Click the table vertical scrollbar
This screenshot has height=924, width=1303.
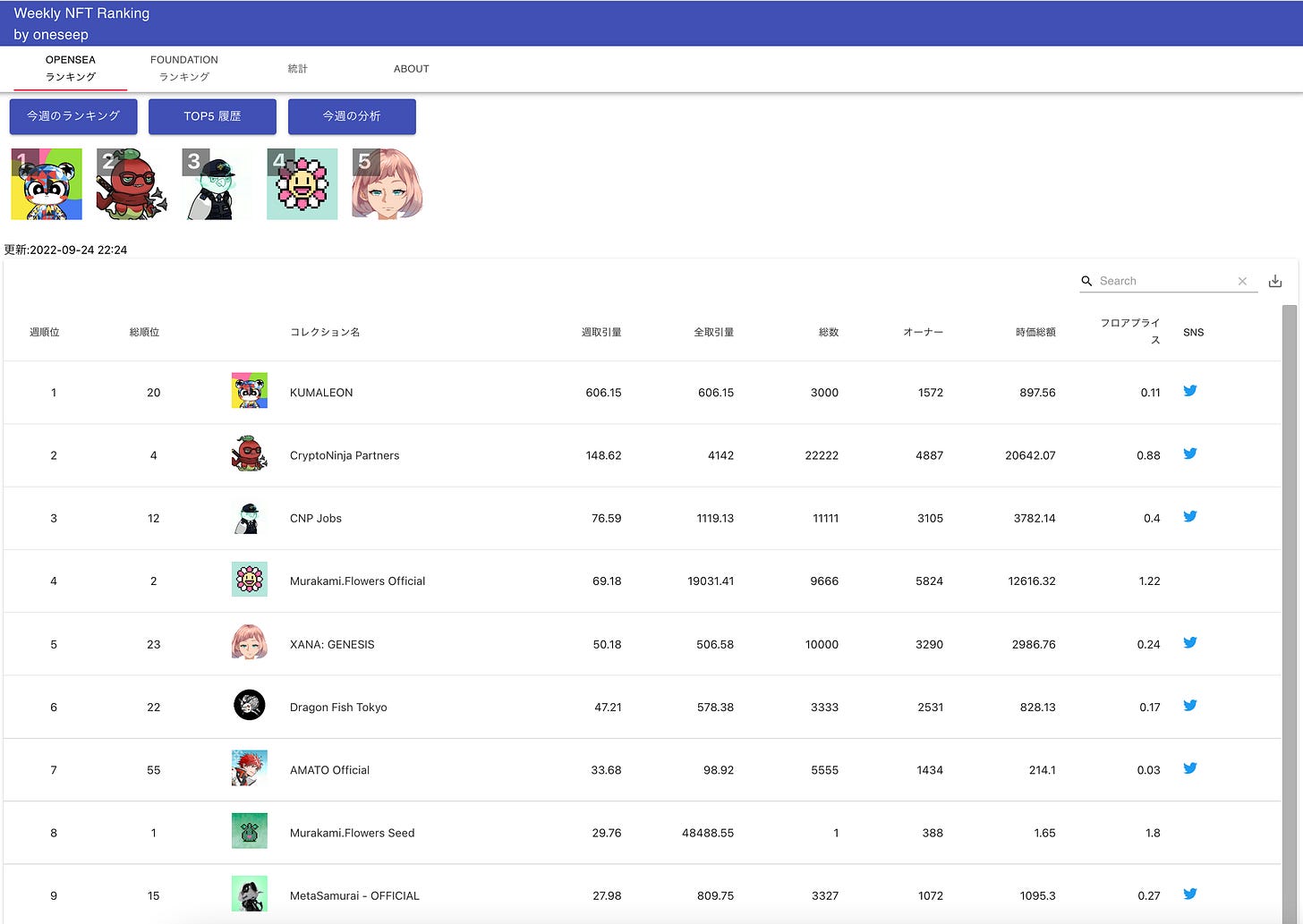[x=1290, y=614]
